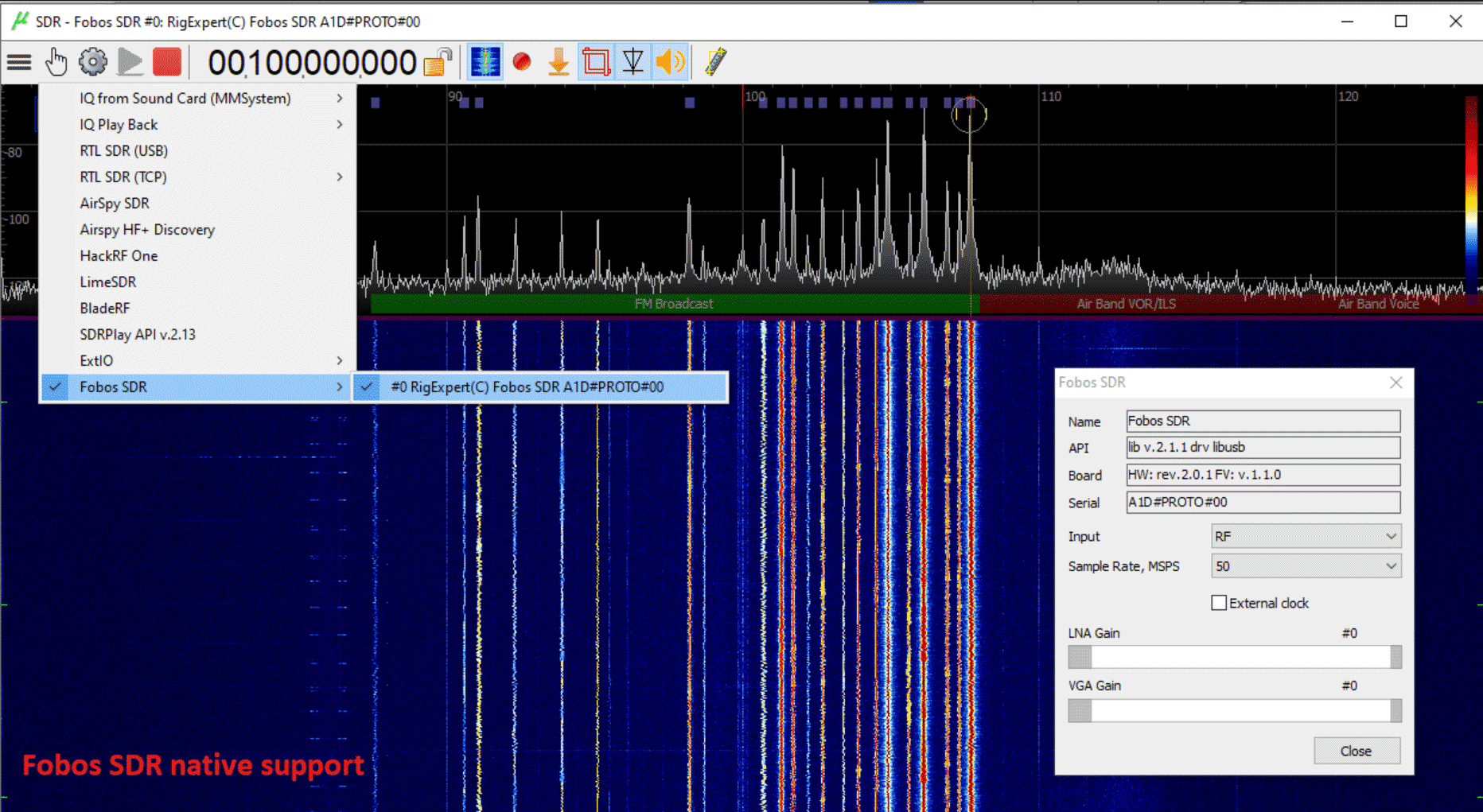The height and width of the screenshot is (812, 1483).
Task: Toggle the waterfall spectrum display icon
Action: point(485,62)
